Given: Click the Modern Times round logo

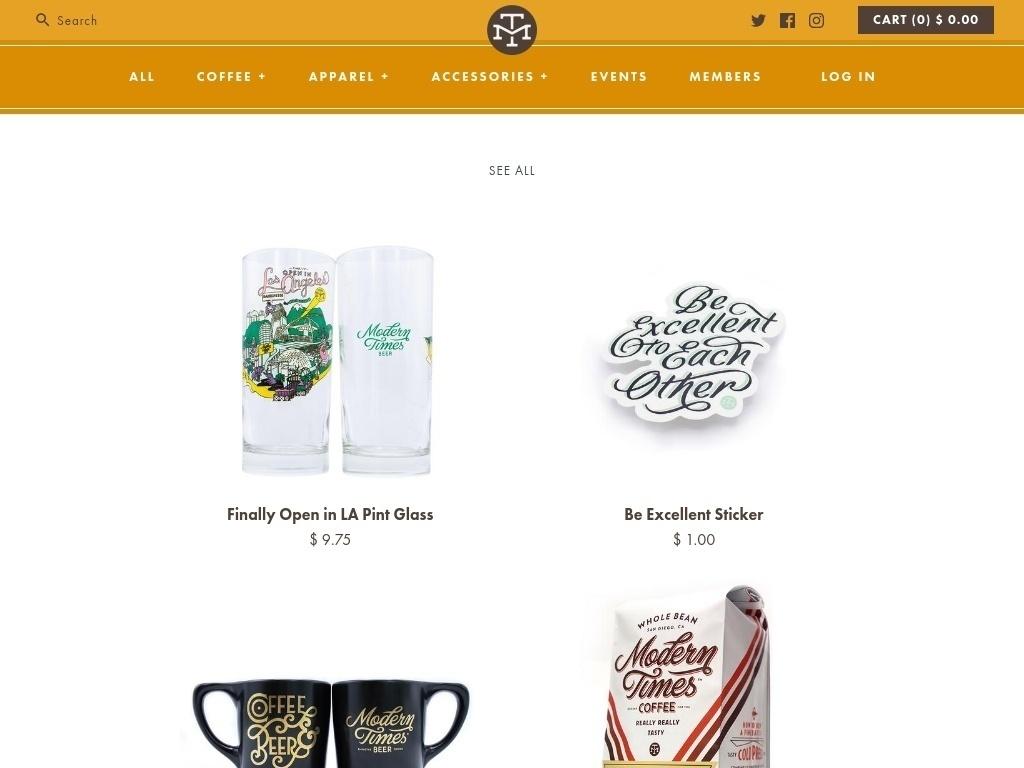Looking at the screenshot, I should point(512,29).
